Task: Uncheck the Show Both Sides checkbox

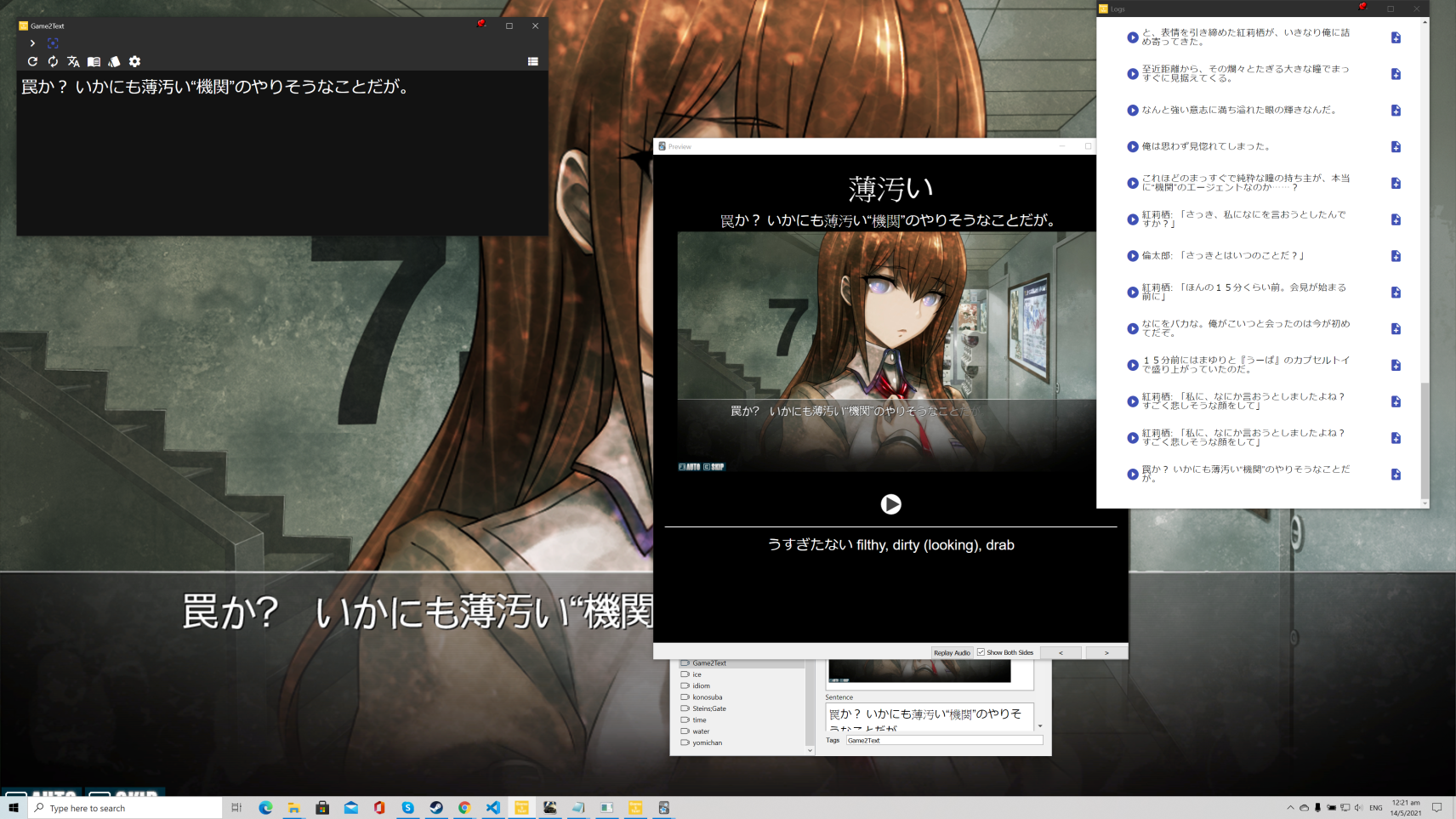Action: click(981, 652)
